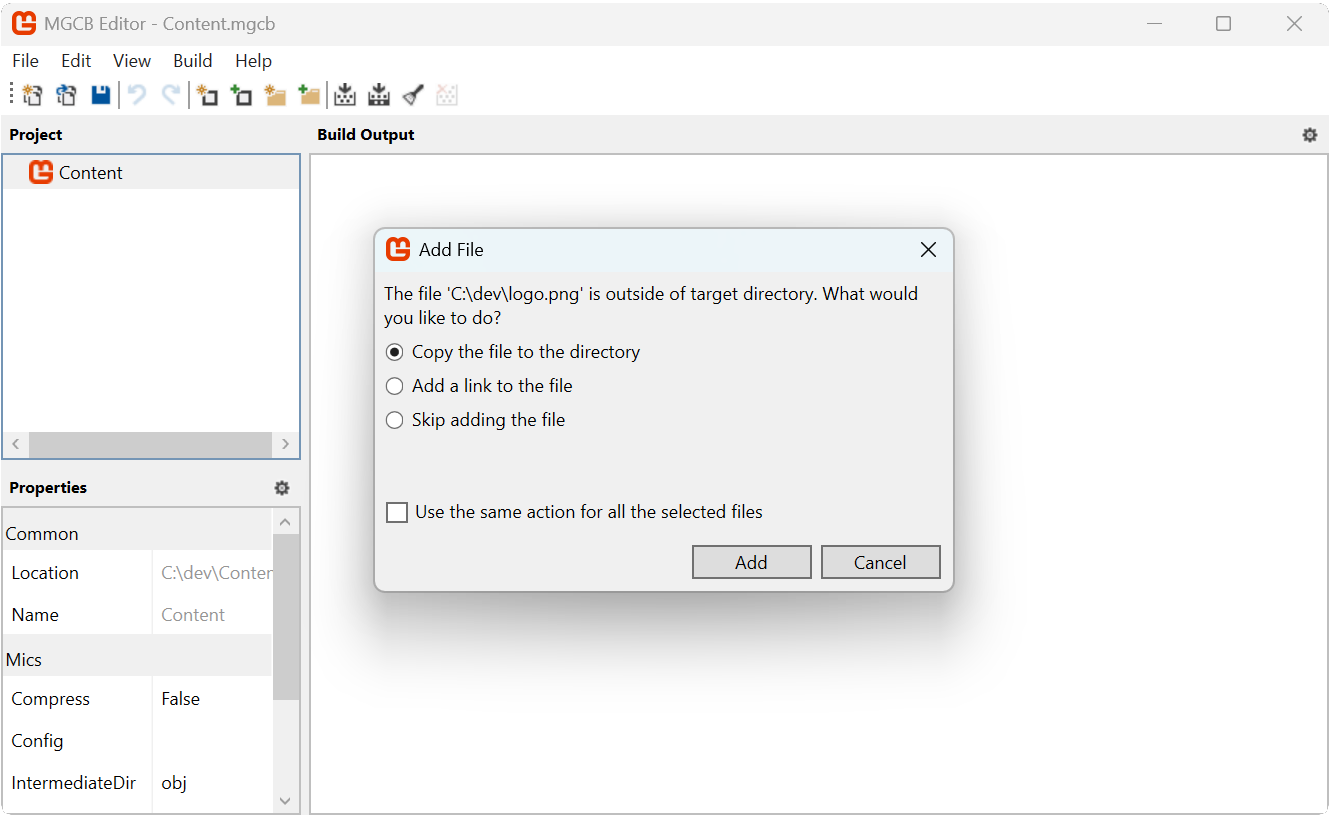Cancel the Add File dialog
Image resolution: width=1332 pixels, height=816 pixels.
coord(880,561)
